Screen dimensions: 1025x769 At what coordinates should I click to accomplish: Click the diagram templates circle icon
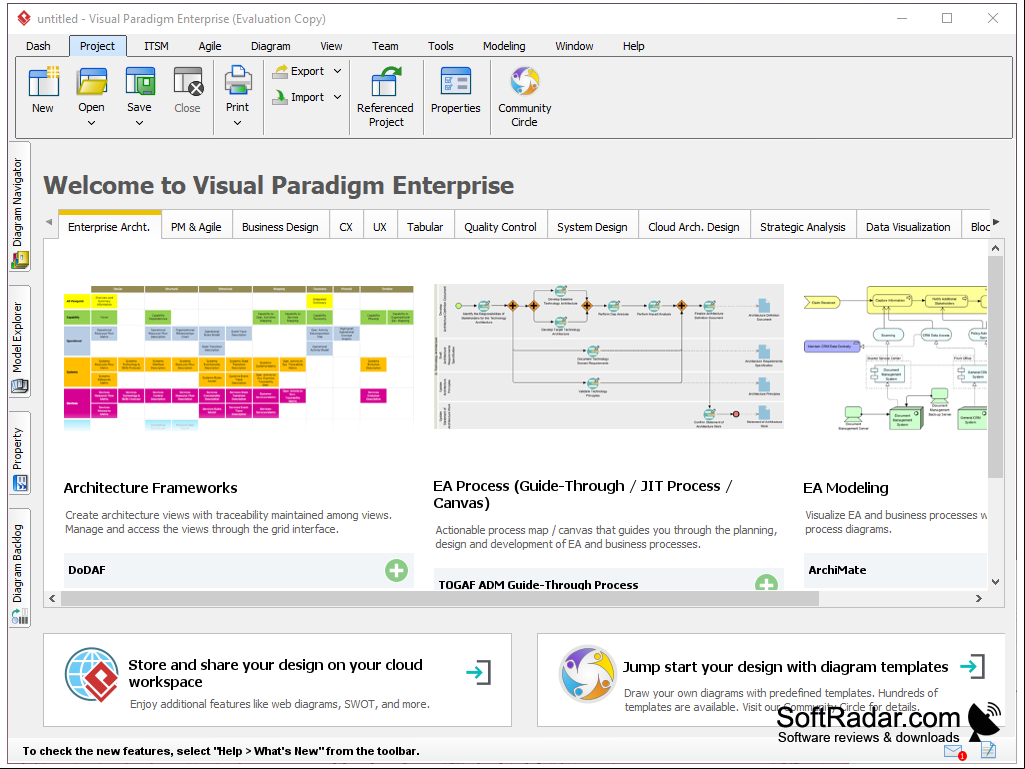pos(587,674)
